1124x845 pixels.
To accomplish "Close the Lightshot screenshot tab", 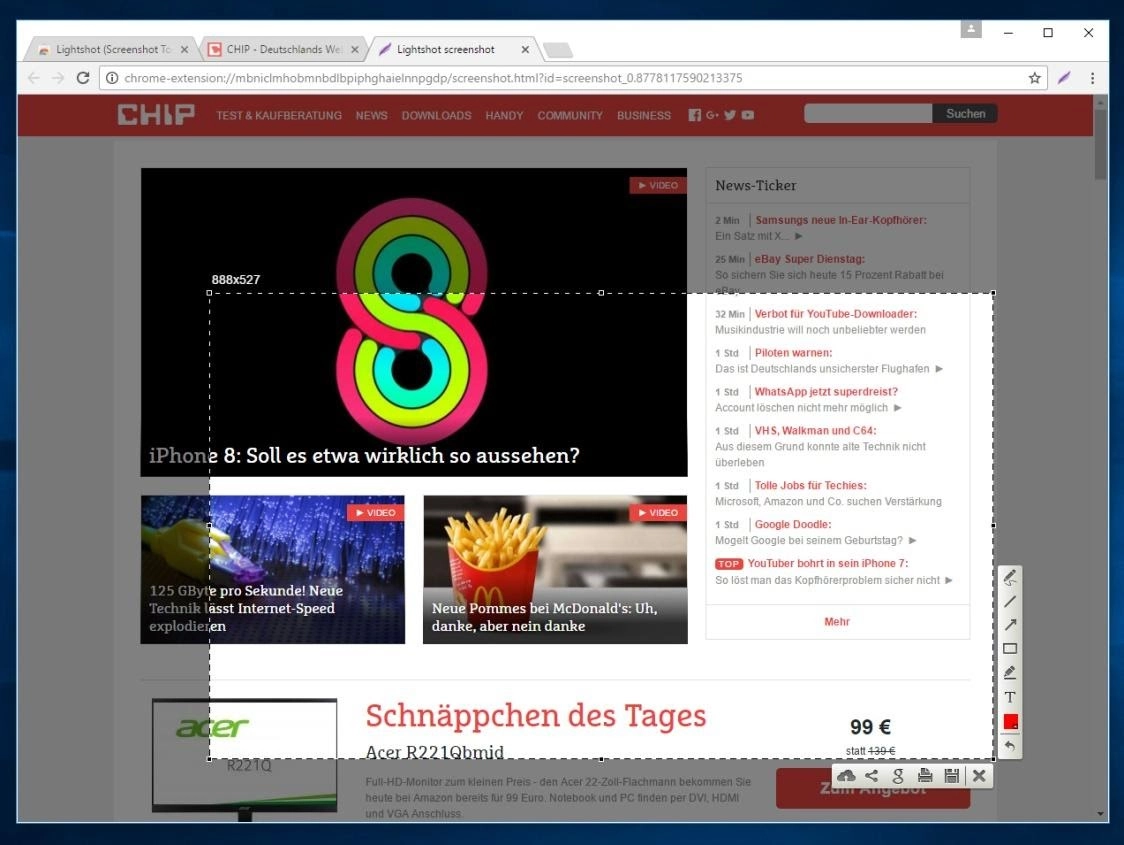I will click(x=525, y=49).
